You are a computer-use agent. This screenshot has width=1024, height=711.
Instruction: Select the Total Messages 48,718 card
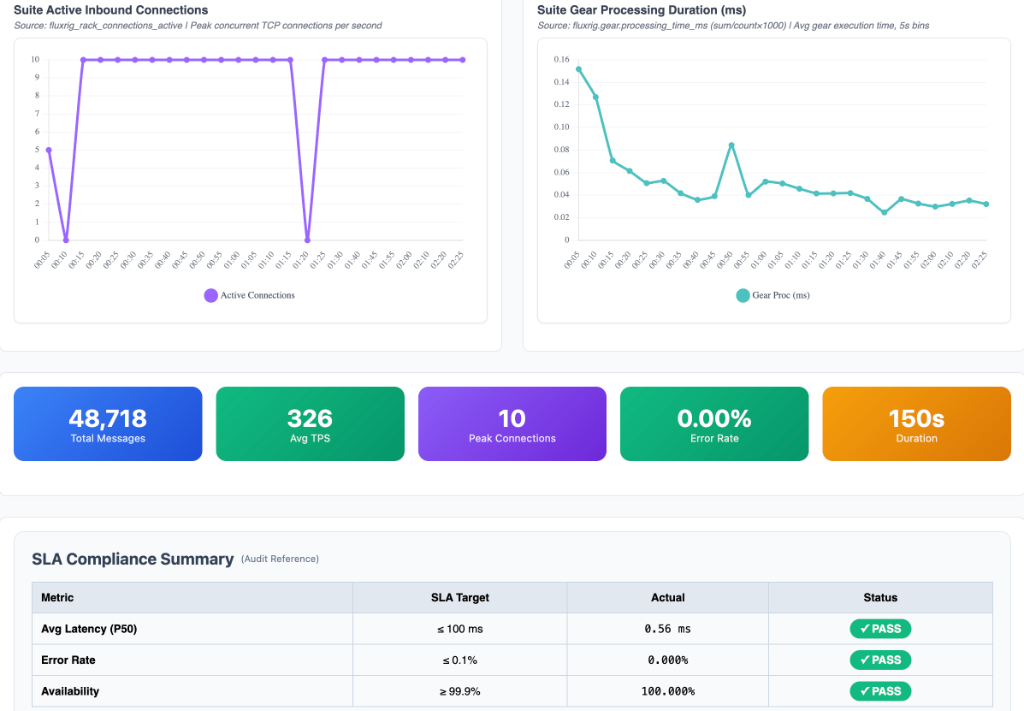pyautogui.click(x=108, y=424)
